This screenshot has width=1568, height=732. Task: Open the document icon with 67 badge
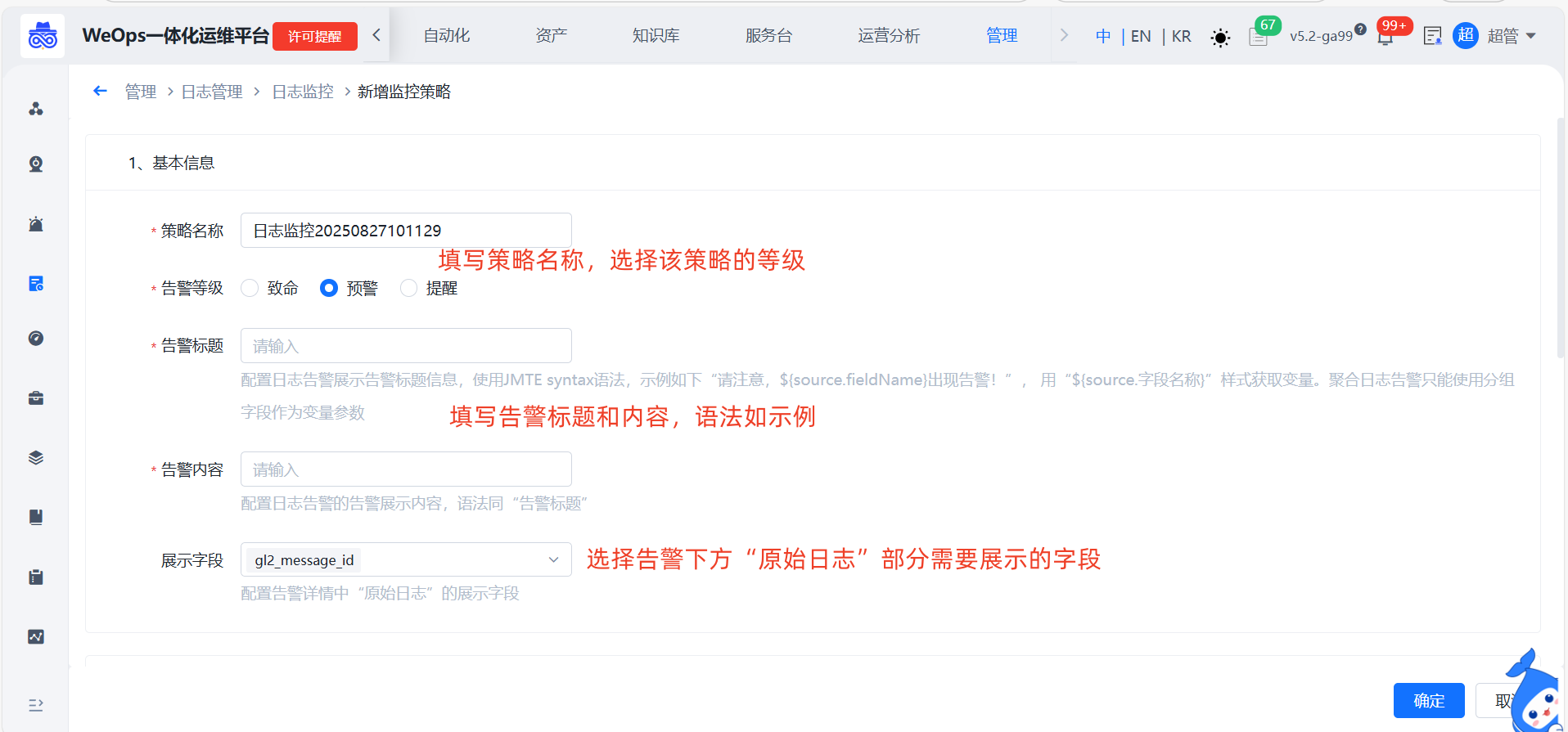click(1258, 37)
